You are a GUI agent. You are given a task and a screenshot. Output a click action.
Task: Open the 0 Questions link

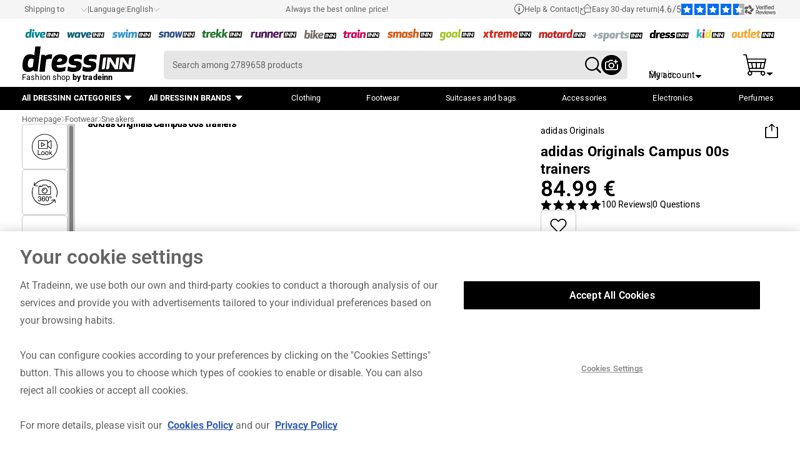click(x=676, y=205)
